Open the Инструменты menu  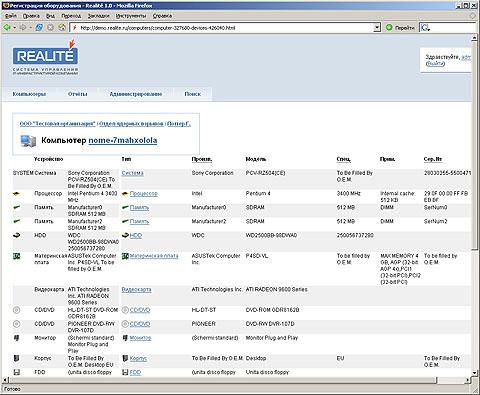coord(131,16)
